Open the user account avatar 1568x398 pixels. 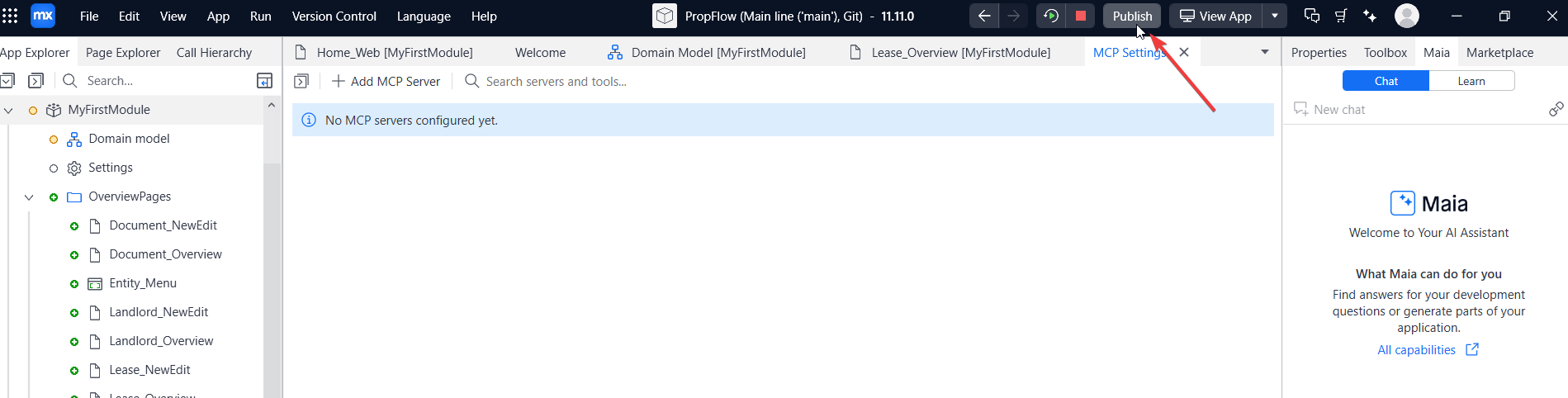[1407, 16]
